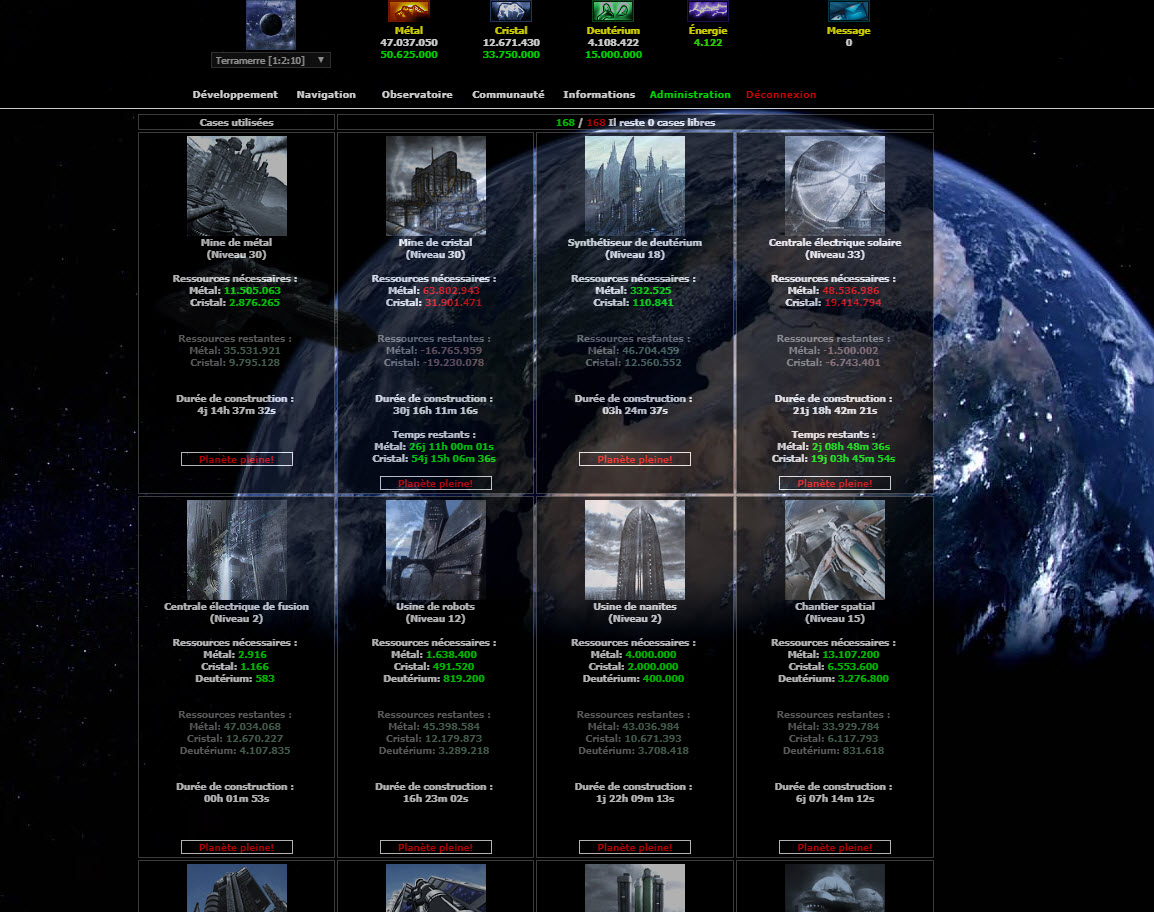Open the Informations menu
This screenshot has height=912, width=1154.
(599, 95)
